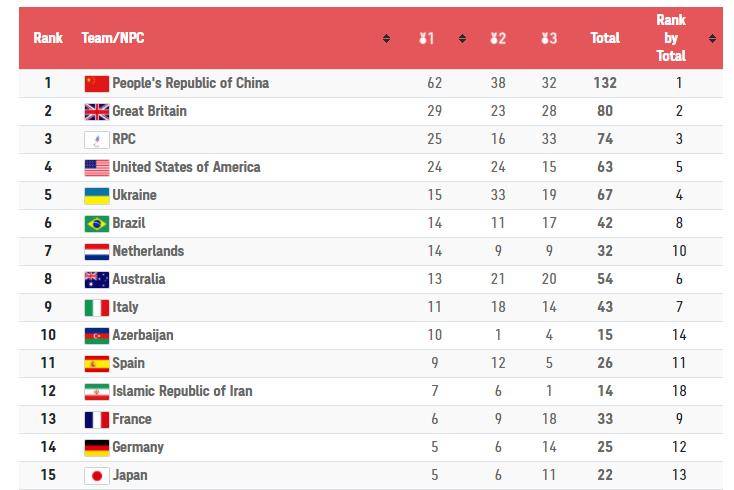Viewport: 734px width, 490px height.
Task: Open the United States of America team link
Action: tap(186, 167)
